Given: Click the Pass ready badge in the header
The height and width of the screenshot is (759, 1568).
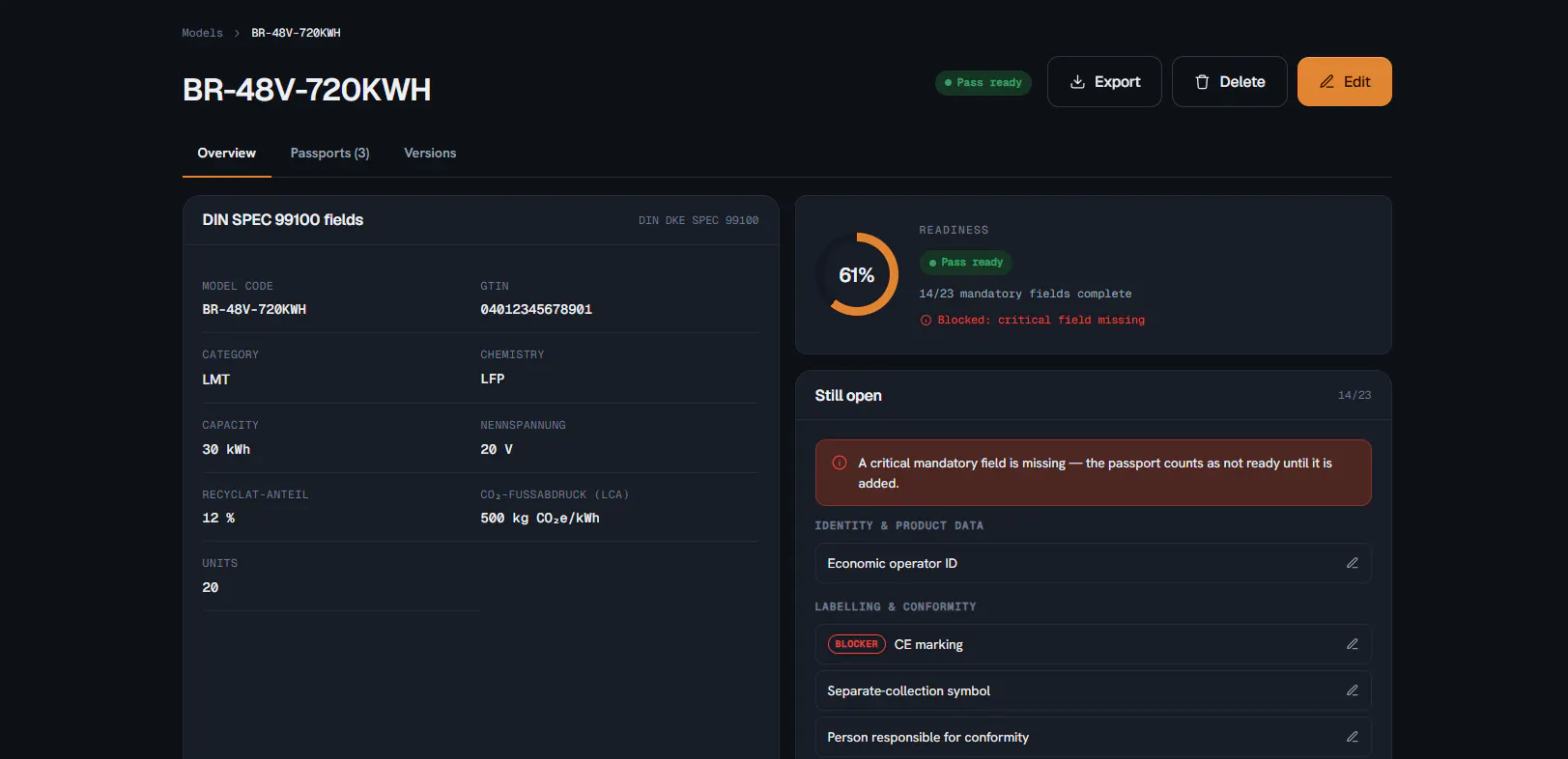Looking at the screenshot, I should point(983,83).
